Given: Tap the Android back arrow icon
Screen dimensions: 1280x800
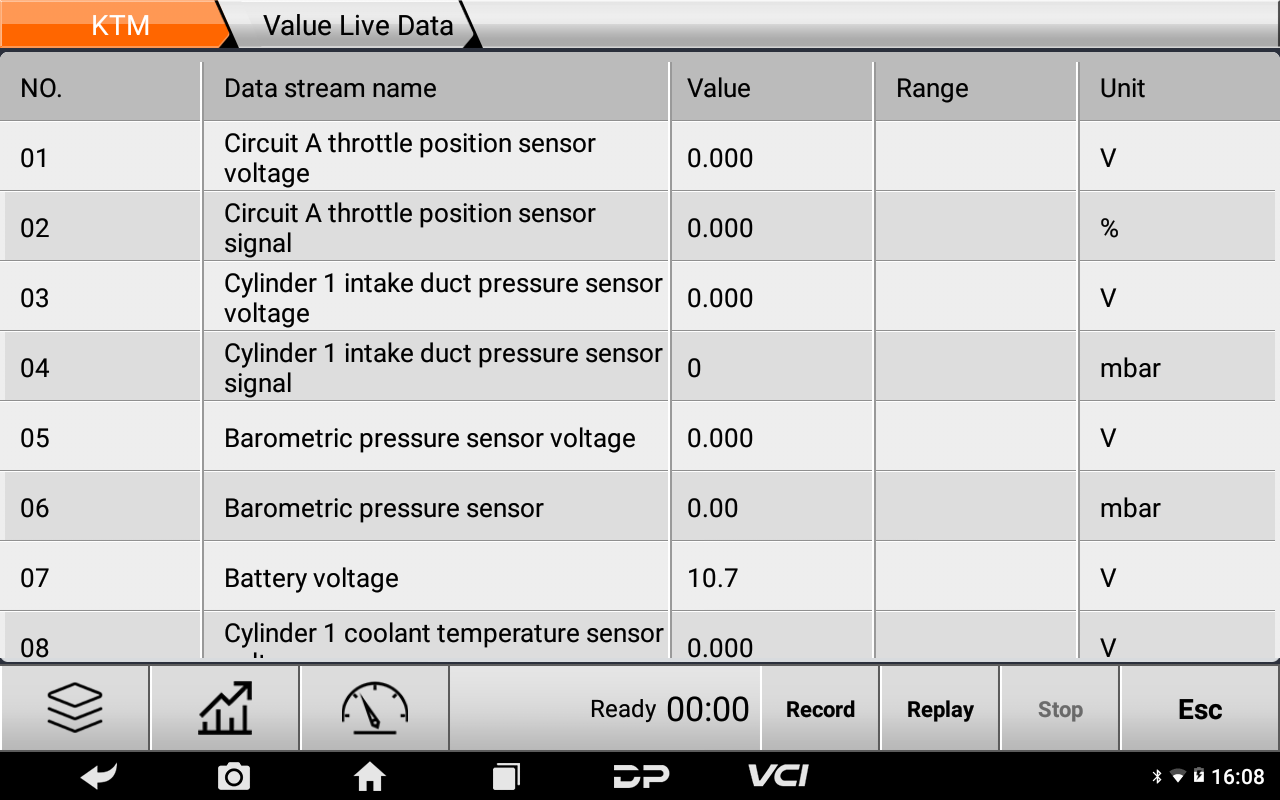Looking at the screenshot, I should click(x=99, y=776).
